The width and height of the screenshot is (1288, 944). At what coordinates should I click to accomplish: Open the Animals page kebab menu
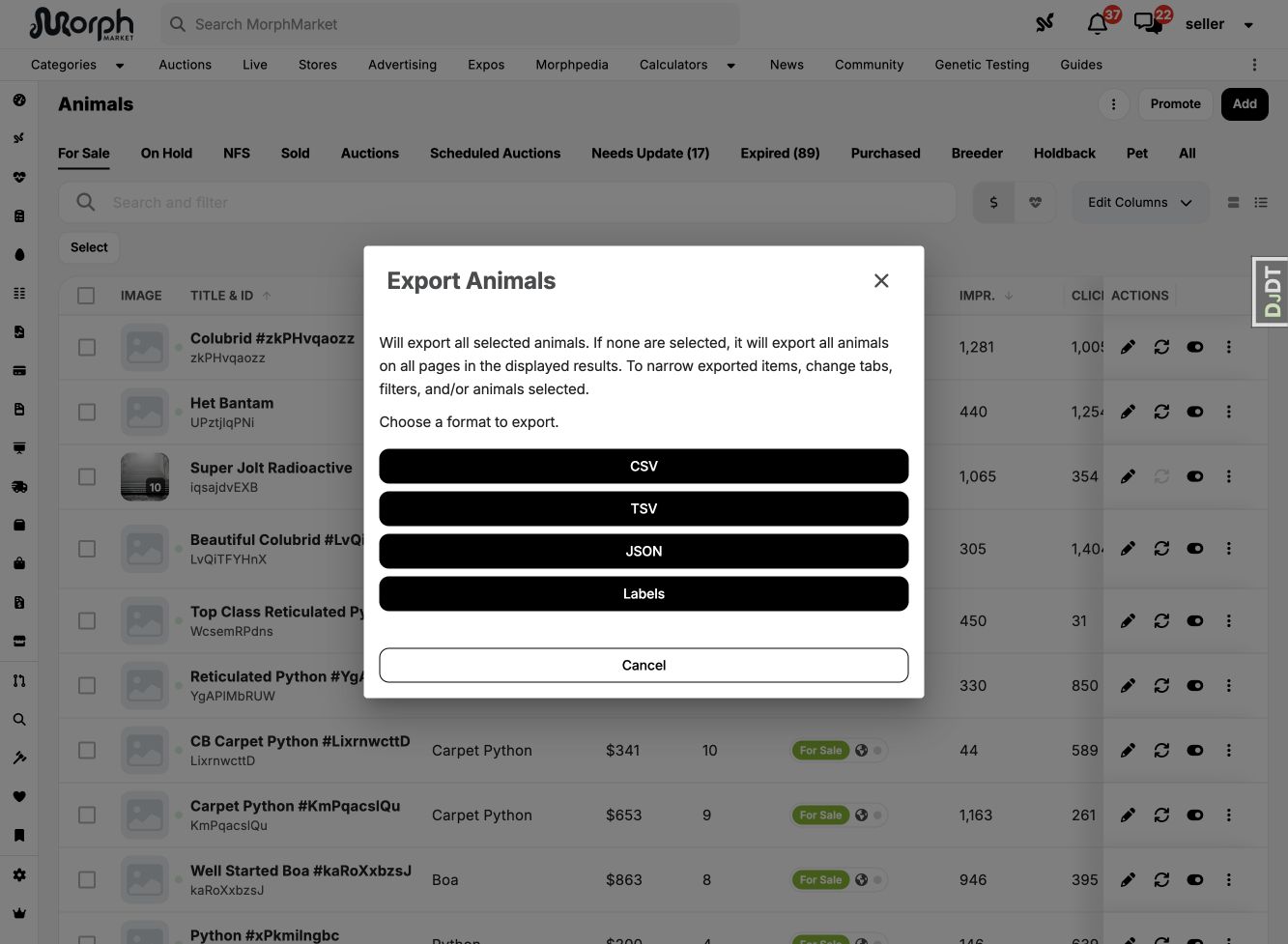point(1113,104)
